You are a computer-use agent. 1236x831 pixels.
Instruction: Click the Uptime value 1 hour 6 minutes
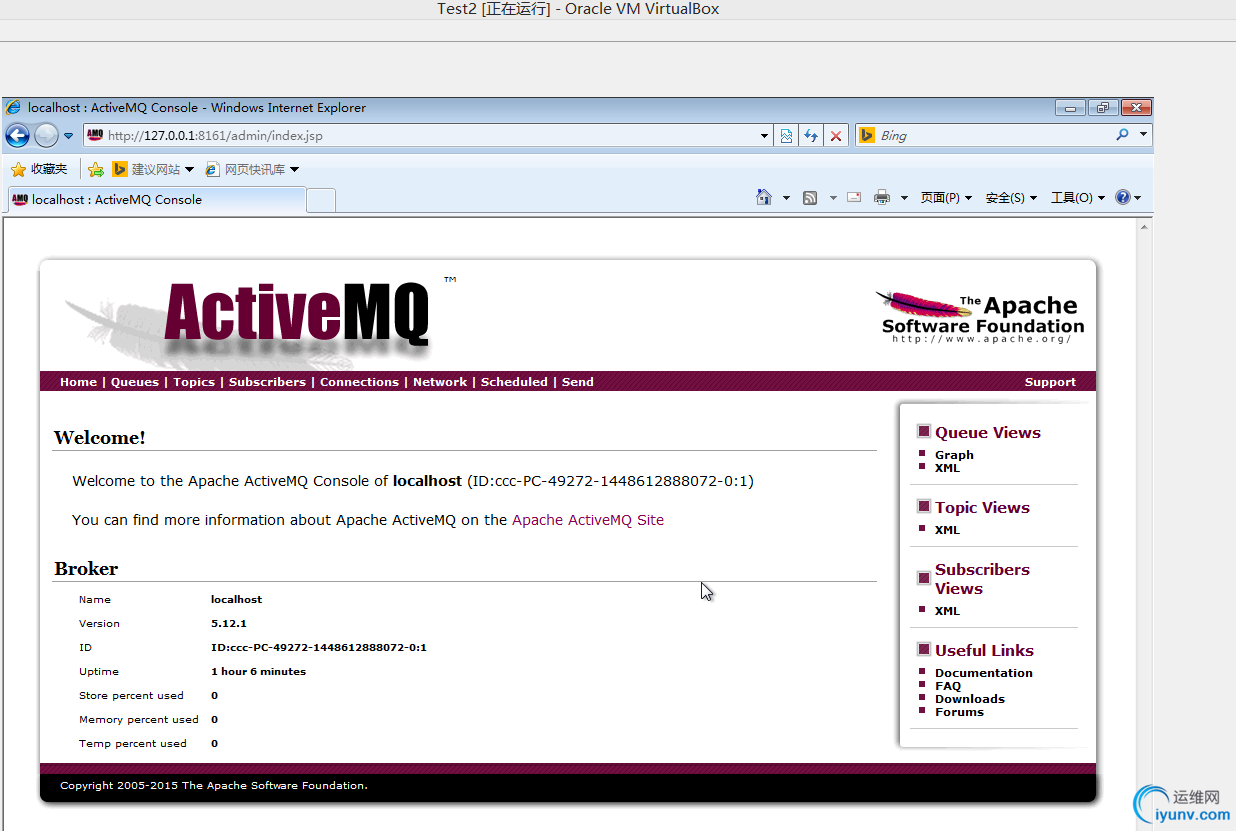[258, 672]
